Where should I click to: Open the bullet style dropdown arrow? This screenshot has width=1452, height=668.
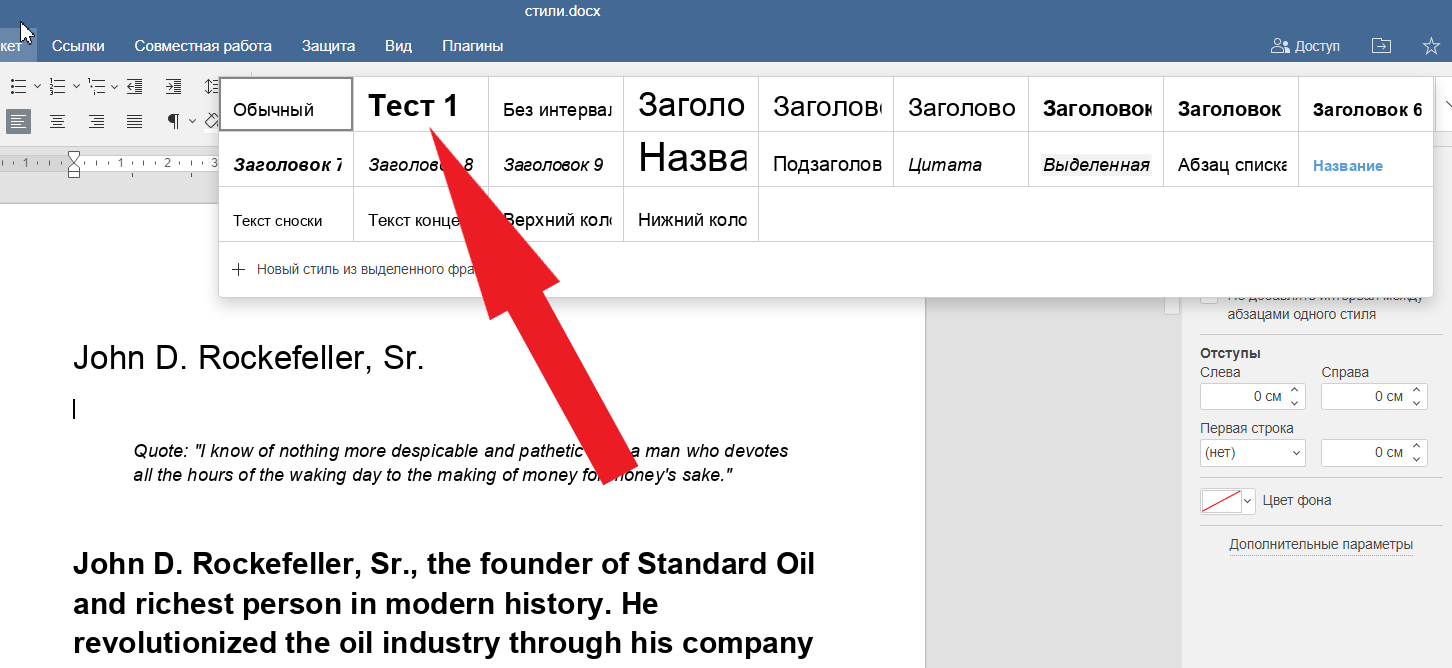37,86
